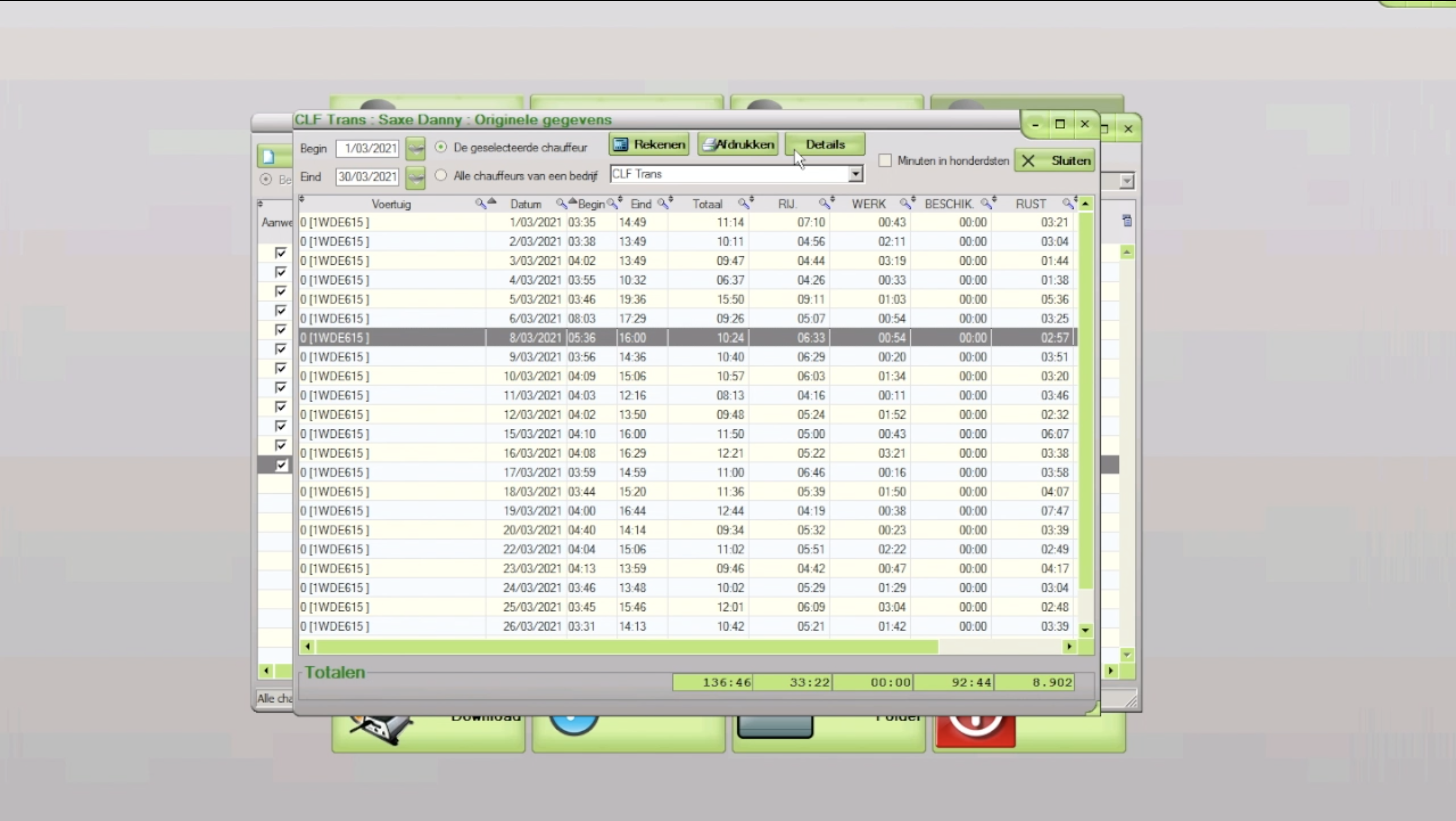
Task: Click RIJ. value 07:10 in first row
Action: pos(811,222)
